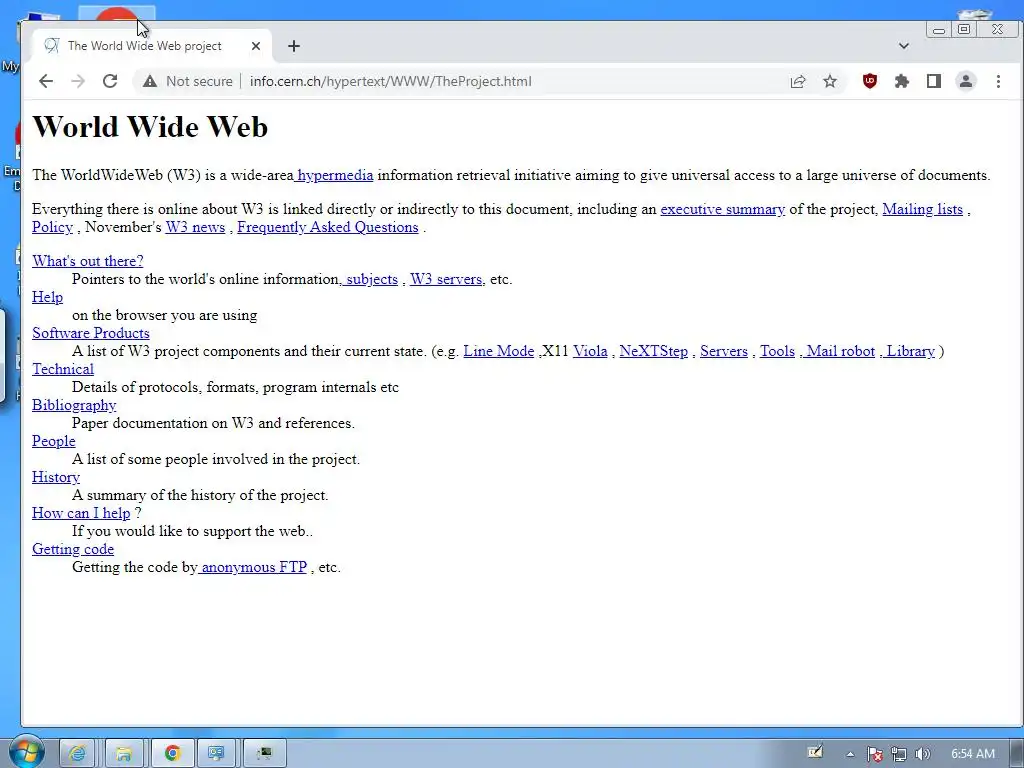Open the Windows Start menu
This screenshot has height=768, width=1024.
(26, 753)
